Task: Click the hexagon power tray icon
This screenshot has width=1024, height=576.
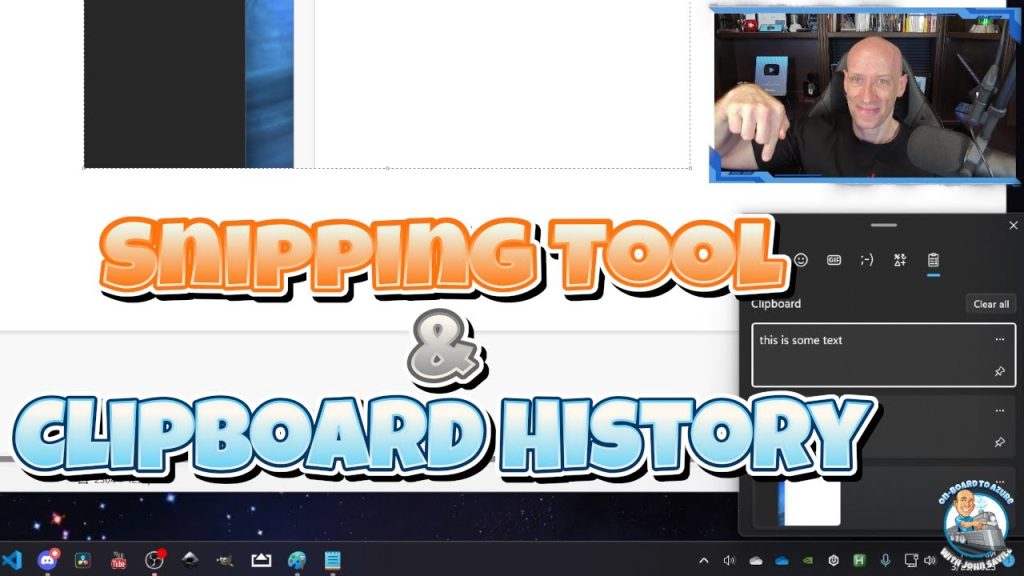Action: [833, 560]
